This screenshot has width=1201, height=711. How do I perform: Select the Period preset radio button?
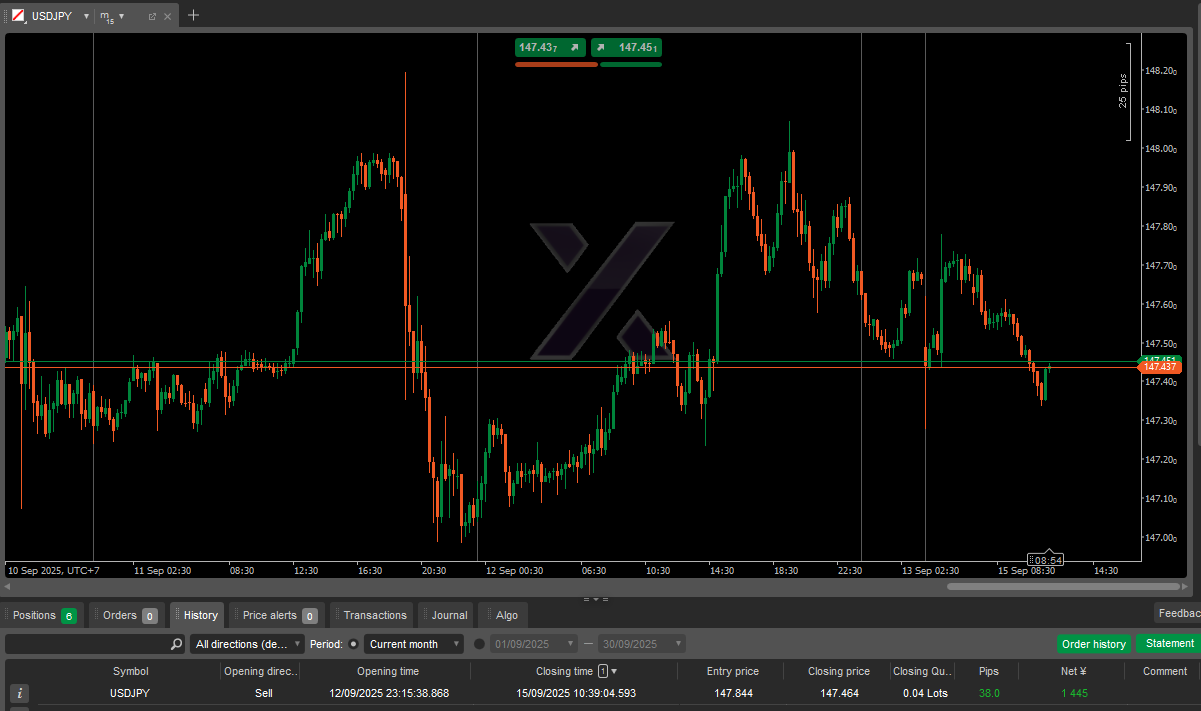click(x=353, y=644)
